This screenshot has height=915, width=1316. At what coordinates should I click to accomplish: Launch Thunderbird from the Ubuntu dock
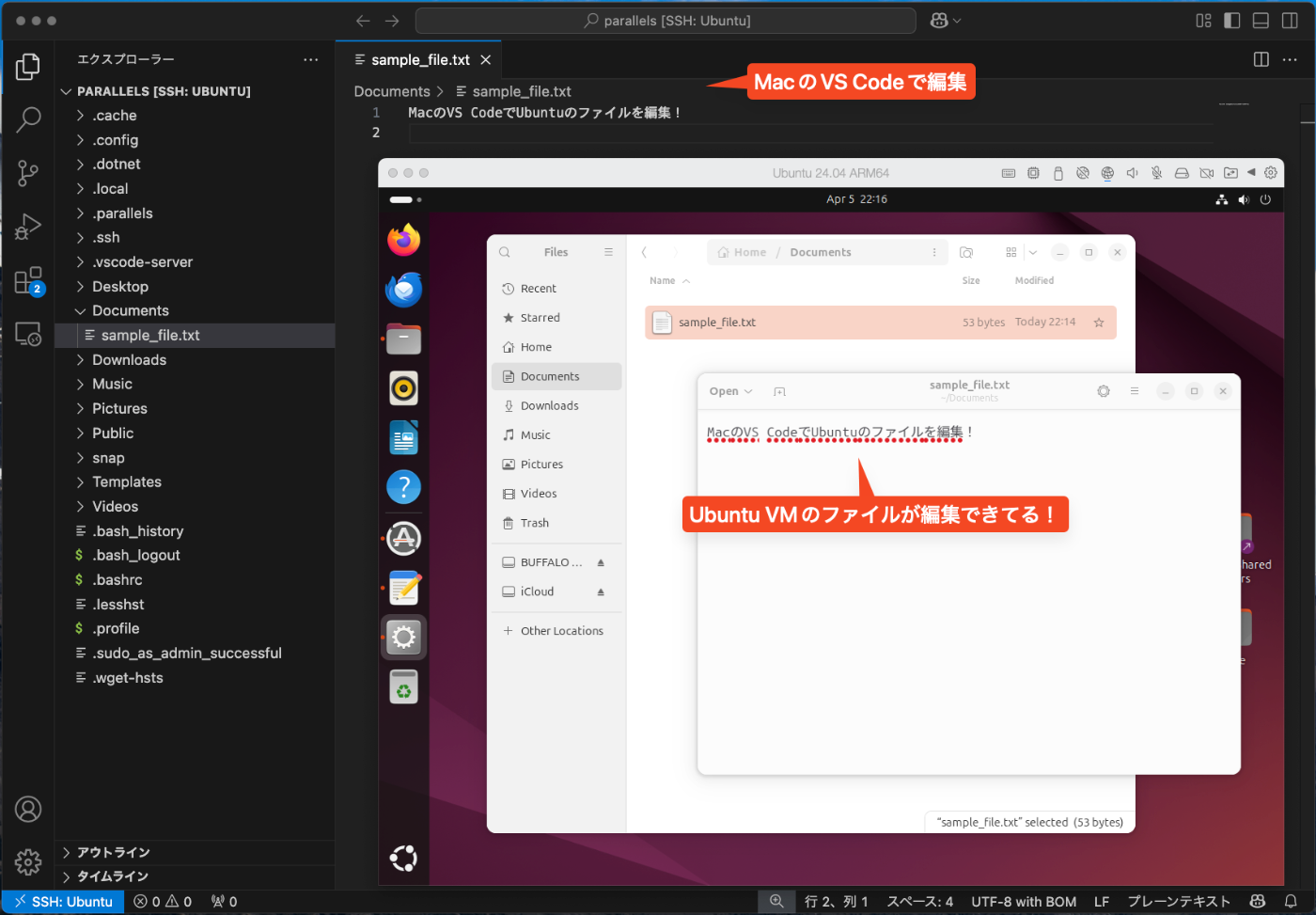pyautogui.click(x=404, y=290)
